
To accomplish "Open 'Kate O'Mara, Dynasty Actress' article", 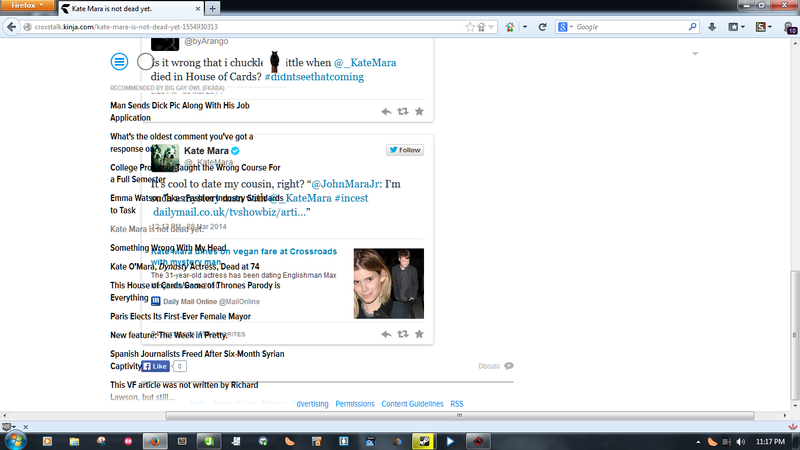I will [185, 266].
